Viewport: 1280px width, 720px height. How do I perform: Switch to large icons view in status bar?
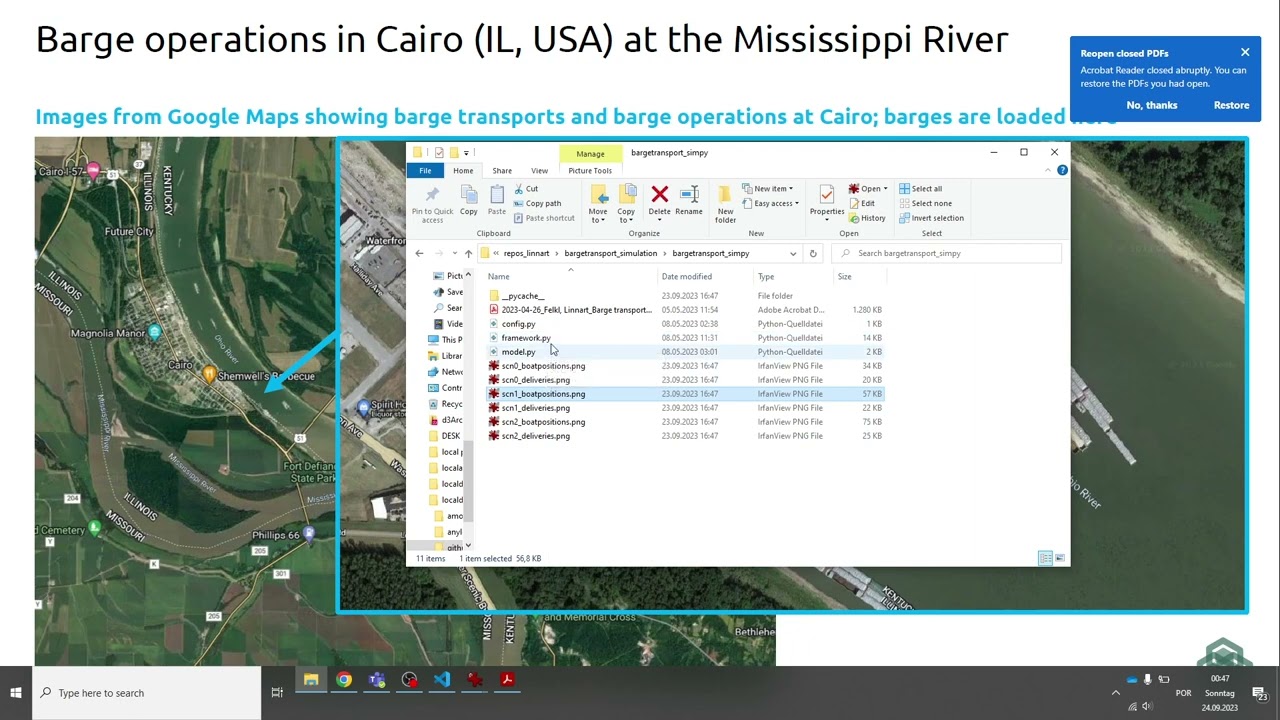[x=1060, y=558]
